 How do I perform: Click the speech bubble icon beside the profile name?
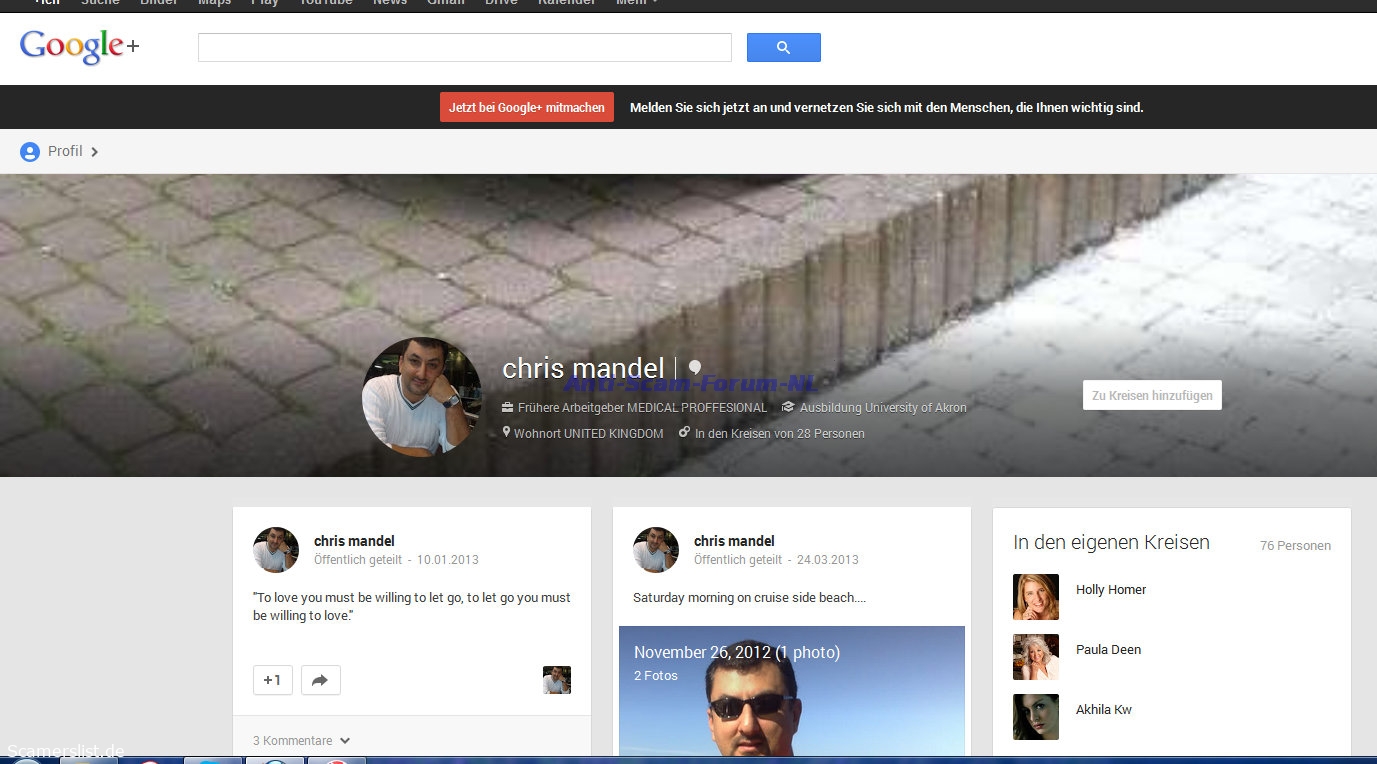[694, 369]
